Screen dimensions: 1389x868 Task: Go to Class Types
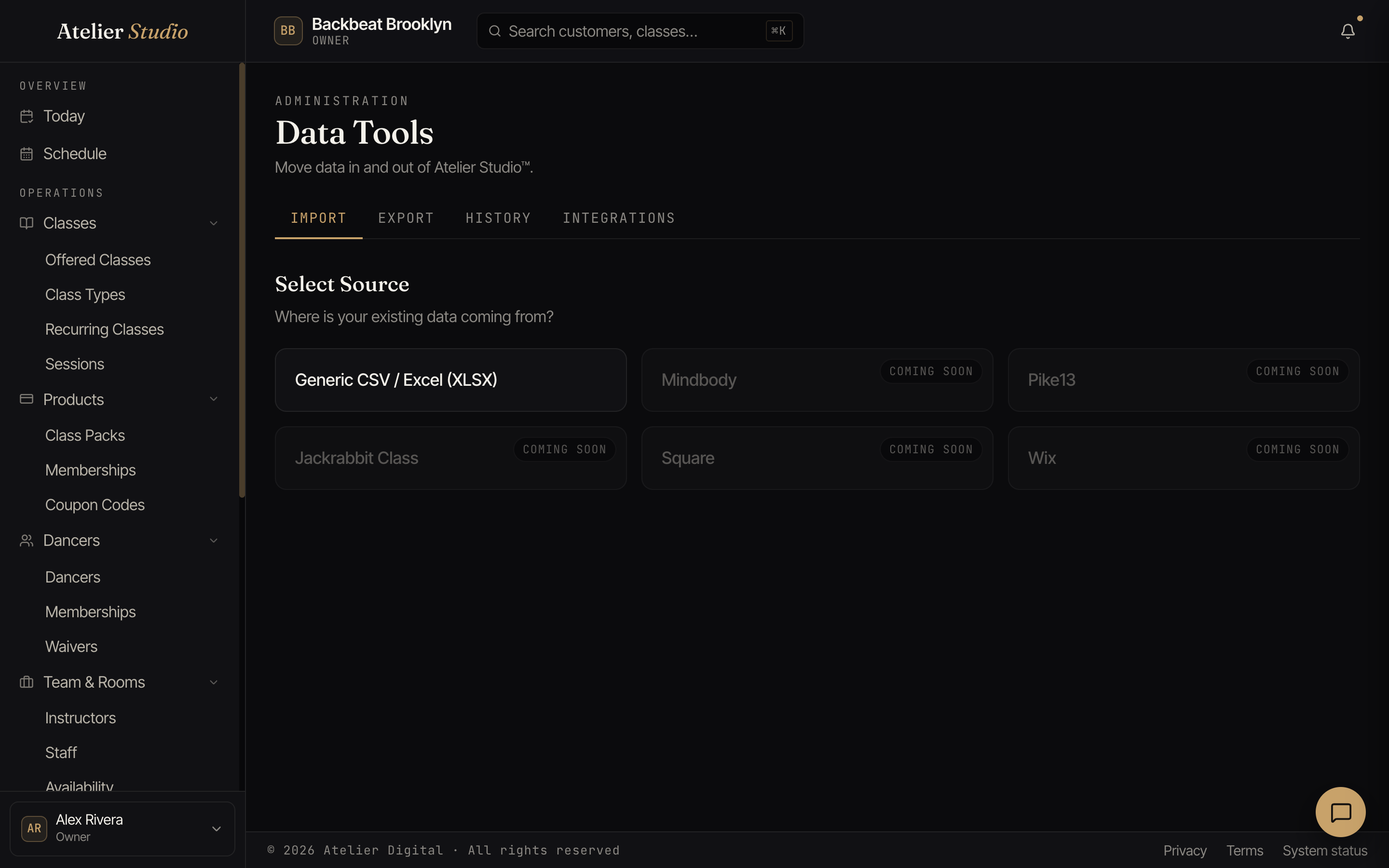coord(85,295)
